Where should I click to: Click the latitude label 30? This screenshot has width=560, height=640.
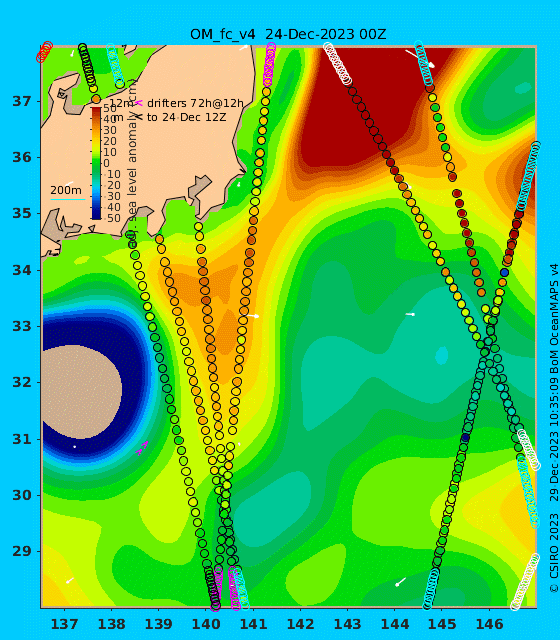(22, 495)
